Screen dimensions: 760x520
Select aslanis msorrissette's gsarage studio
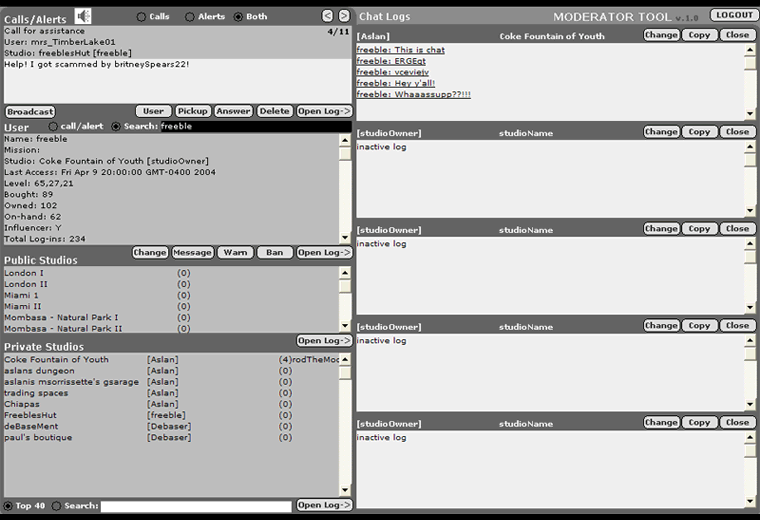coord(171,382)
